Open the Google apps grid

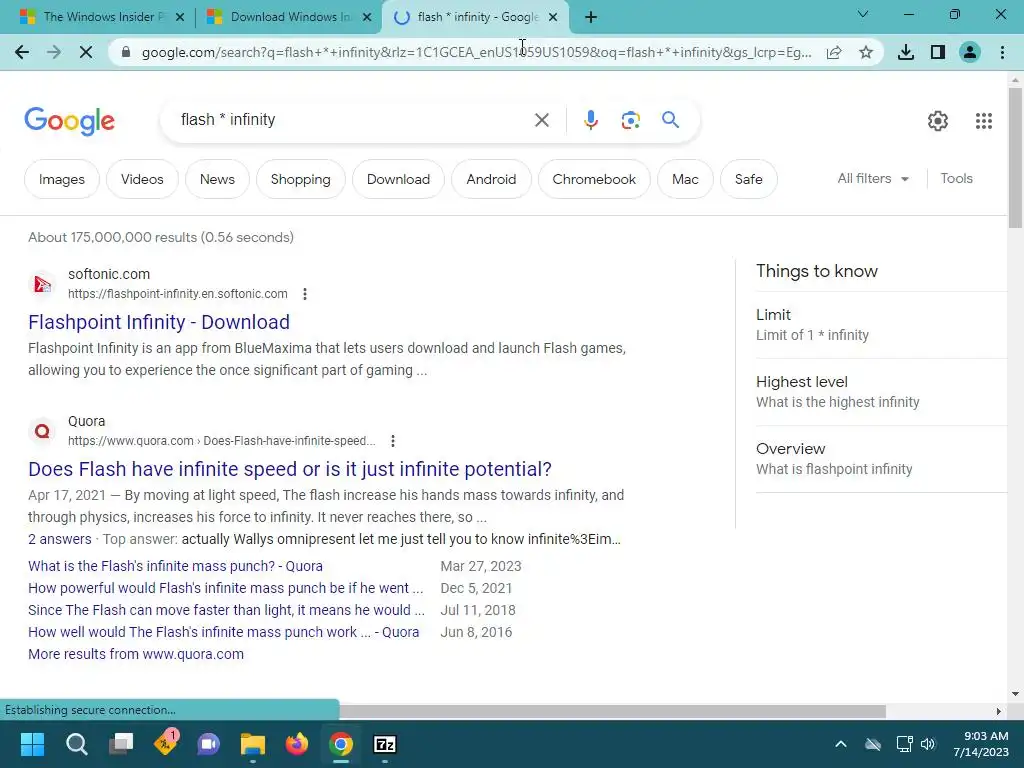point(984,121)
